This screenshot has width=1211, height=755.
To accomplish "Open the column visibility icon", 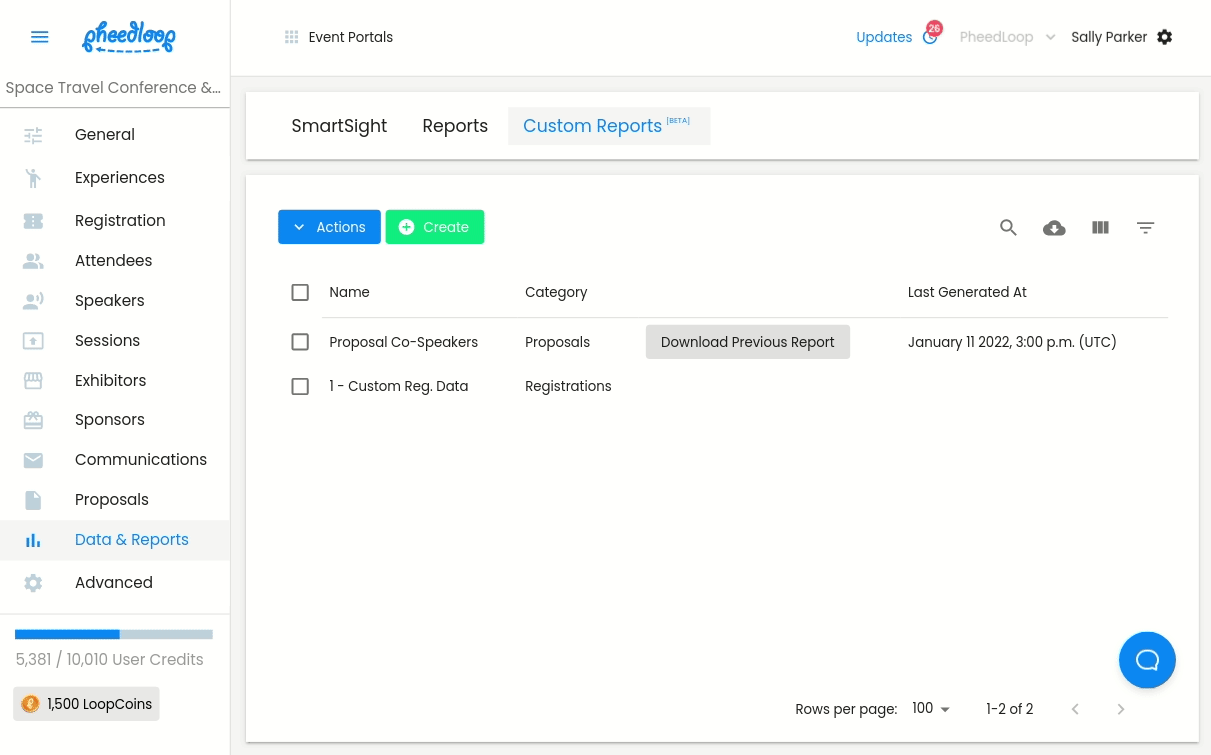I will (1100, 227).
